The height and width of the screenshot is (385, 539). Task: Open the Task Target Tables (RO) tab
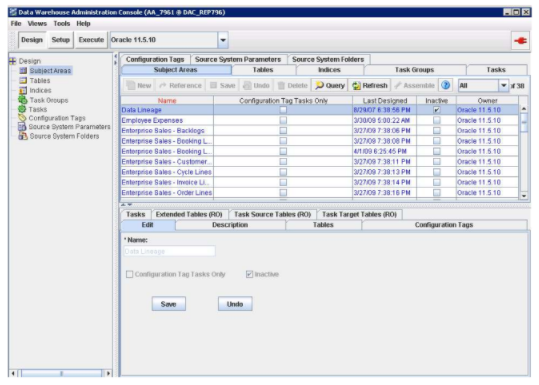(x=359, y=214)
